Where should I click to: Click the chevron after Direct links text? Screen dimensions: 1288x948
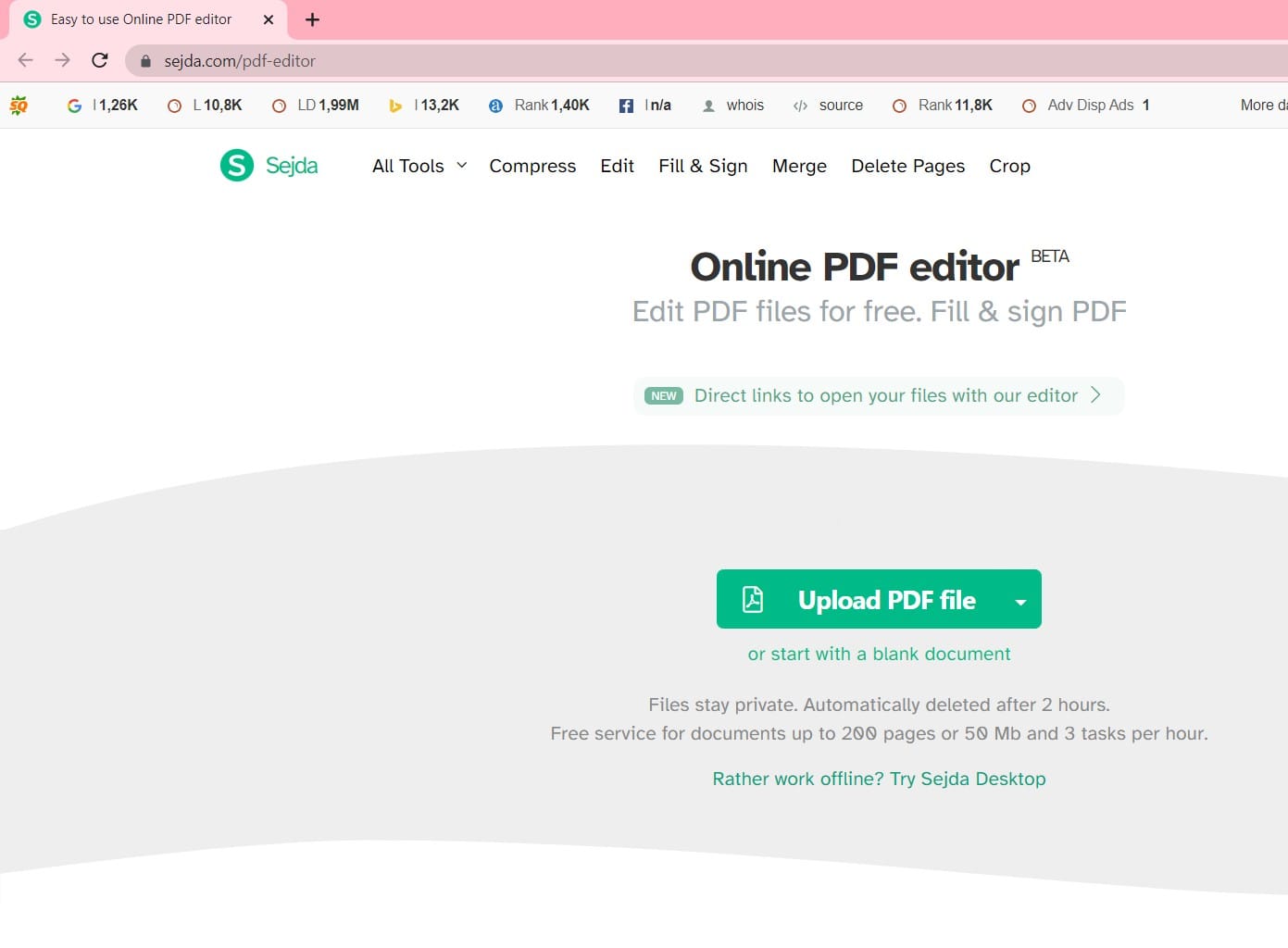(x=1096, y=395)
